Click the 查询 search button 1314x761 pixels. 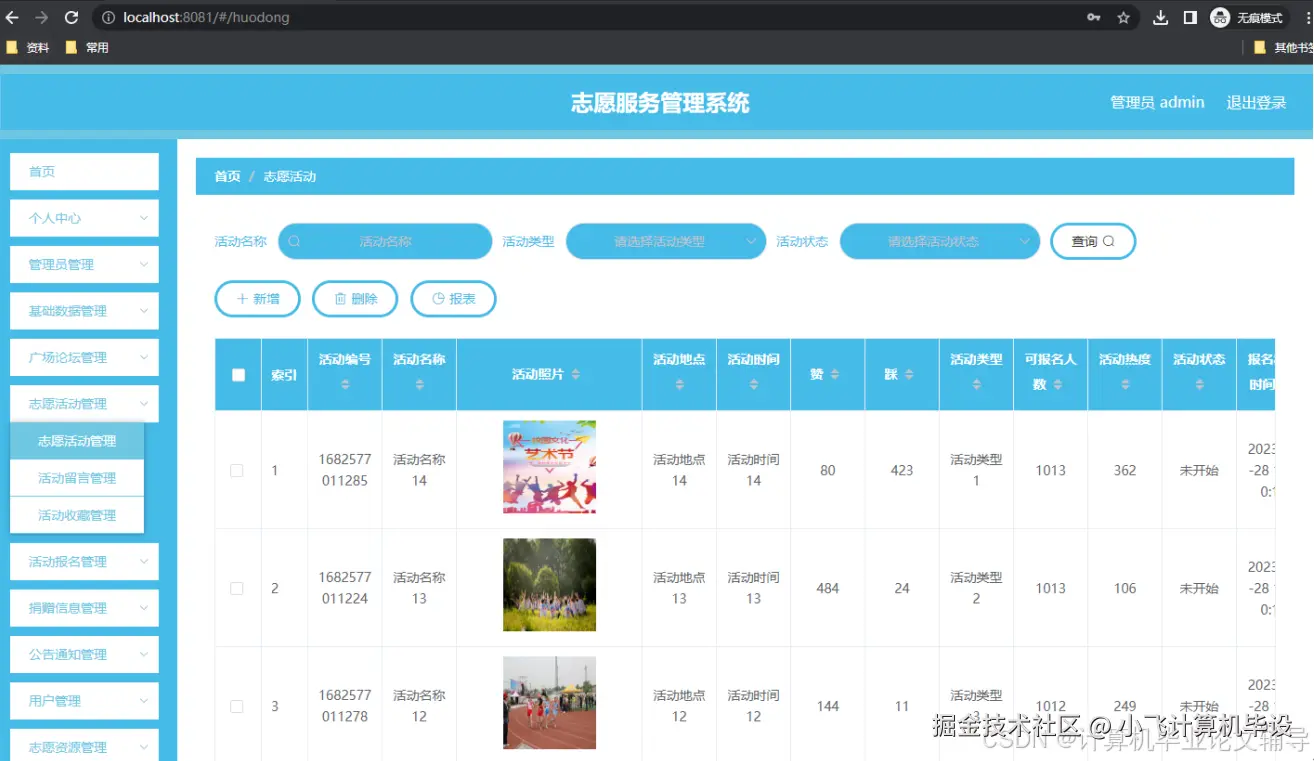coord(1093,241)
